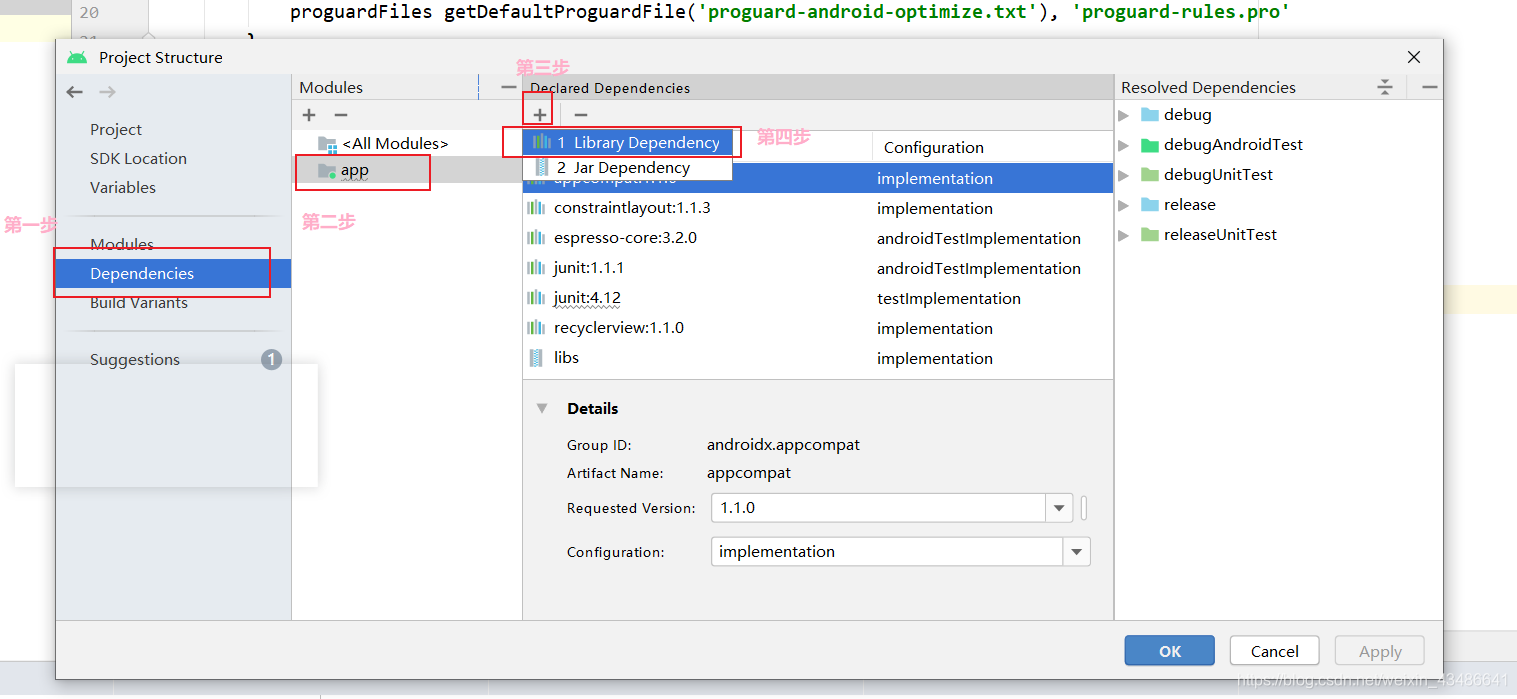1517x699 pixels.
Task: Select the debug folder label
Action: tap(1187, 114)
